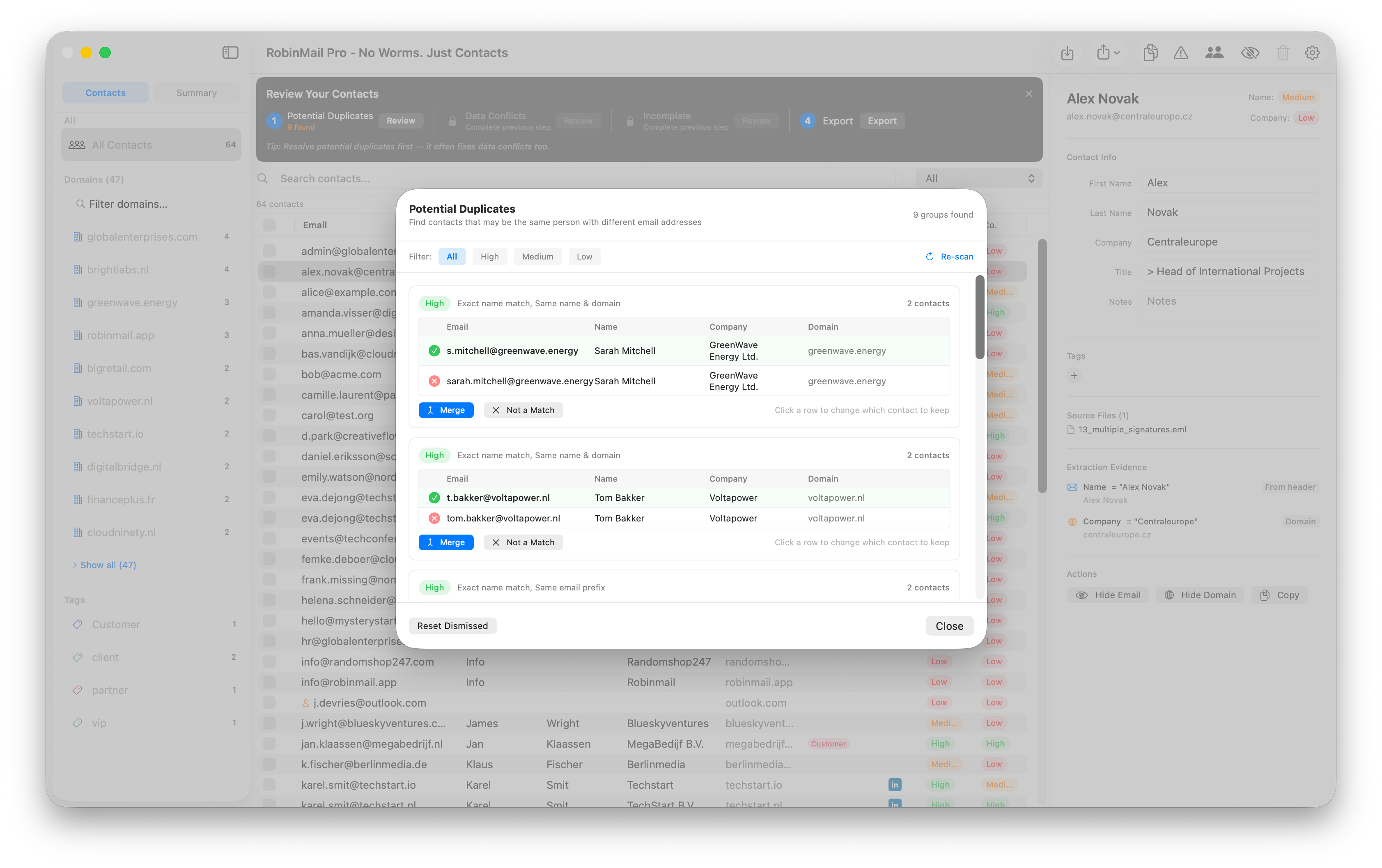Click the copy documents icon in the toolbar
Image resolution: width=1382 pixels, height=868 pixels.
(x=1151, y=53)
